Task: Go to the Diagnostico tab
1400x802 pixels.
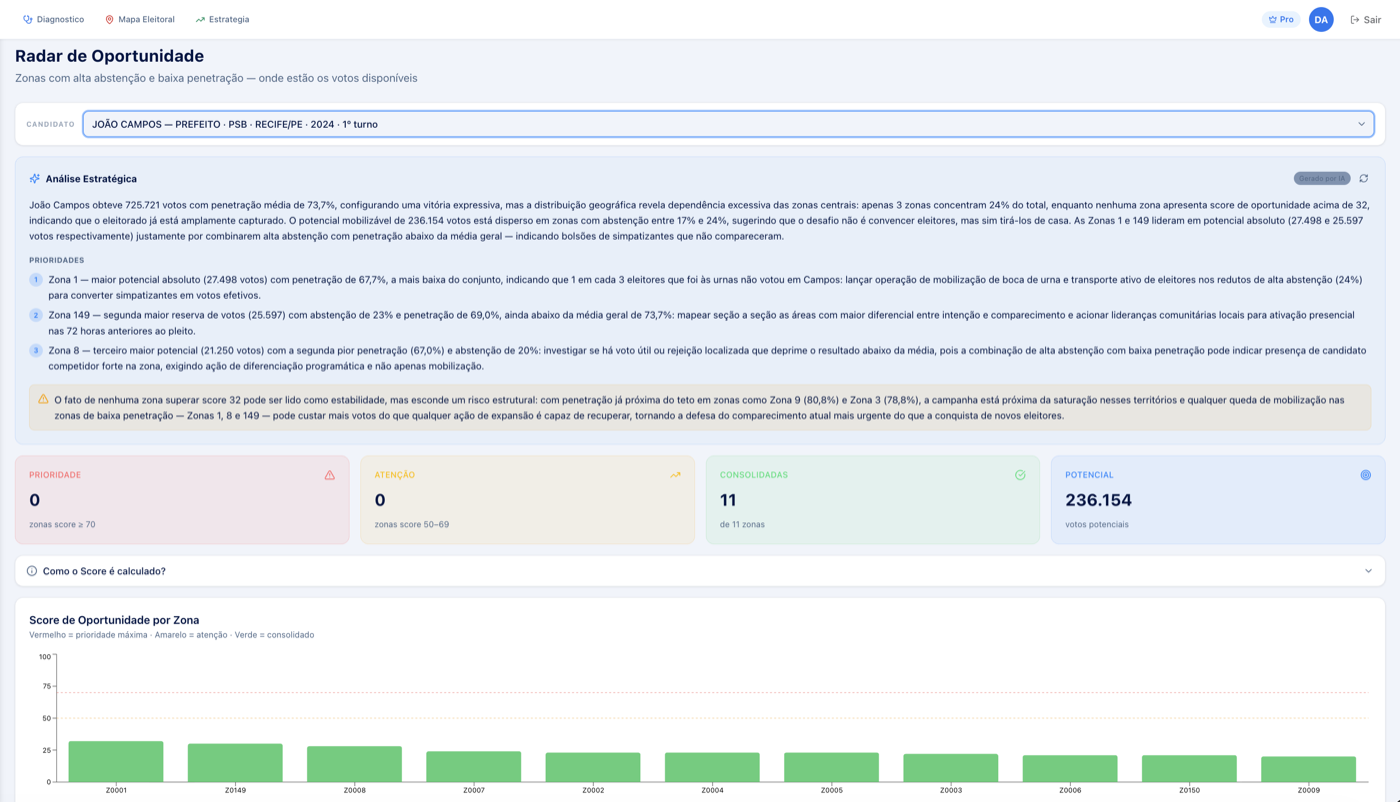Action: point(54,20)
